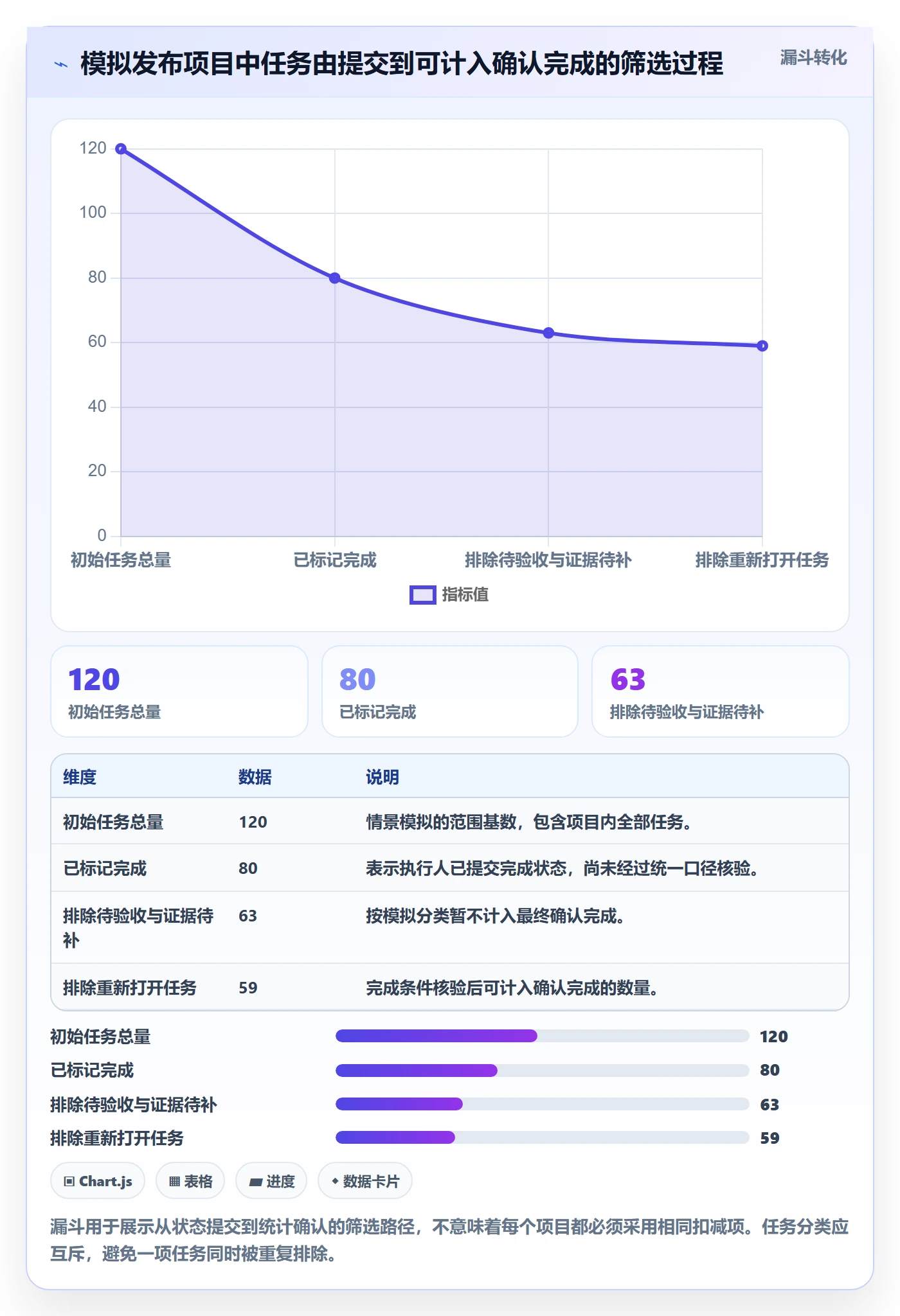
Task: Click the progress bar for 排除待验收与证据待补
Action: point(543,1104)
